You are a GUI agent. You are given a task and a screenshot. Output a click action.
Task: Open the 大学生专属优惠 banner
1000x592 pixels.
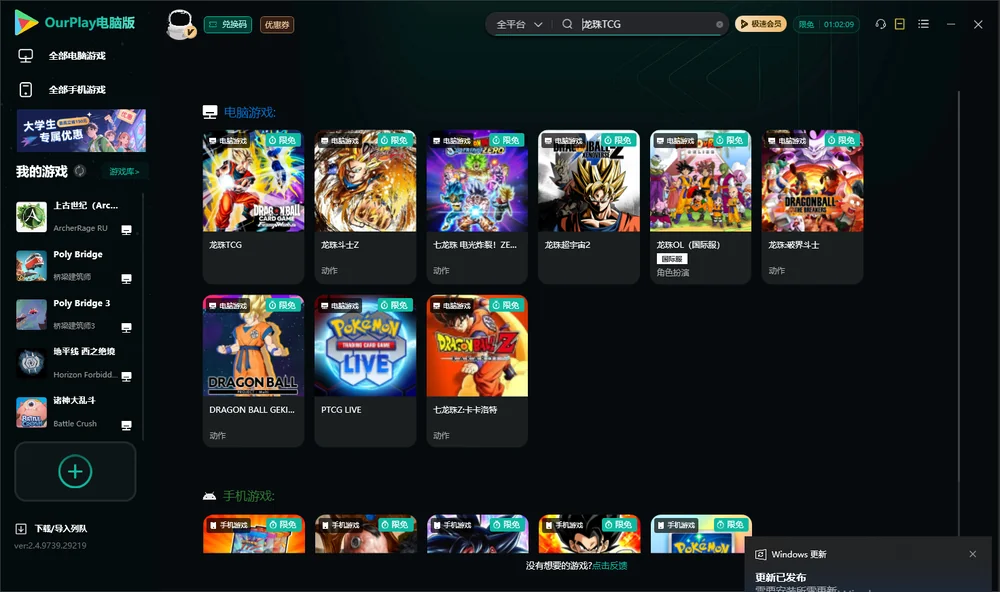tap(81, 131)
